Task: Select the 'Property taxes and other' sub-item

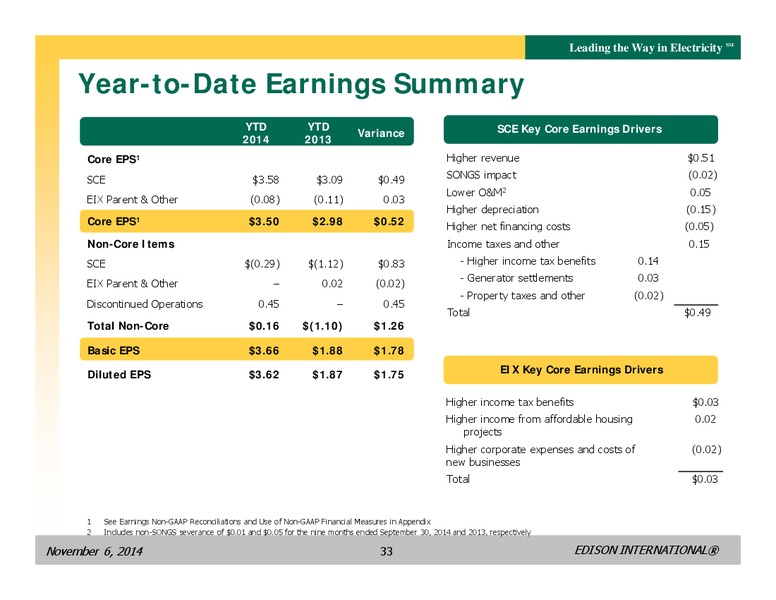Action: point(522,296)
